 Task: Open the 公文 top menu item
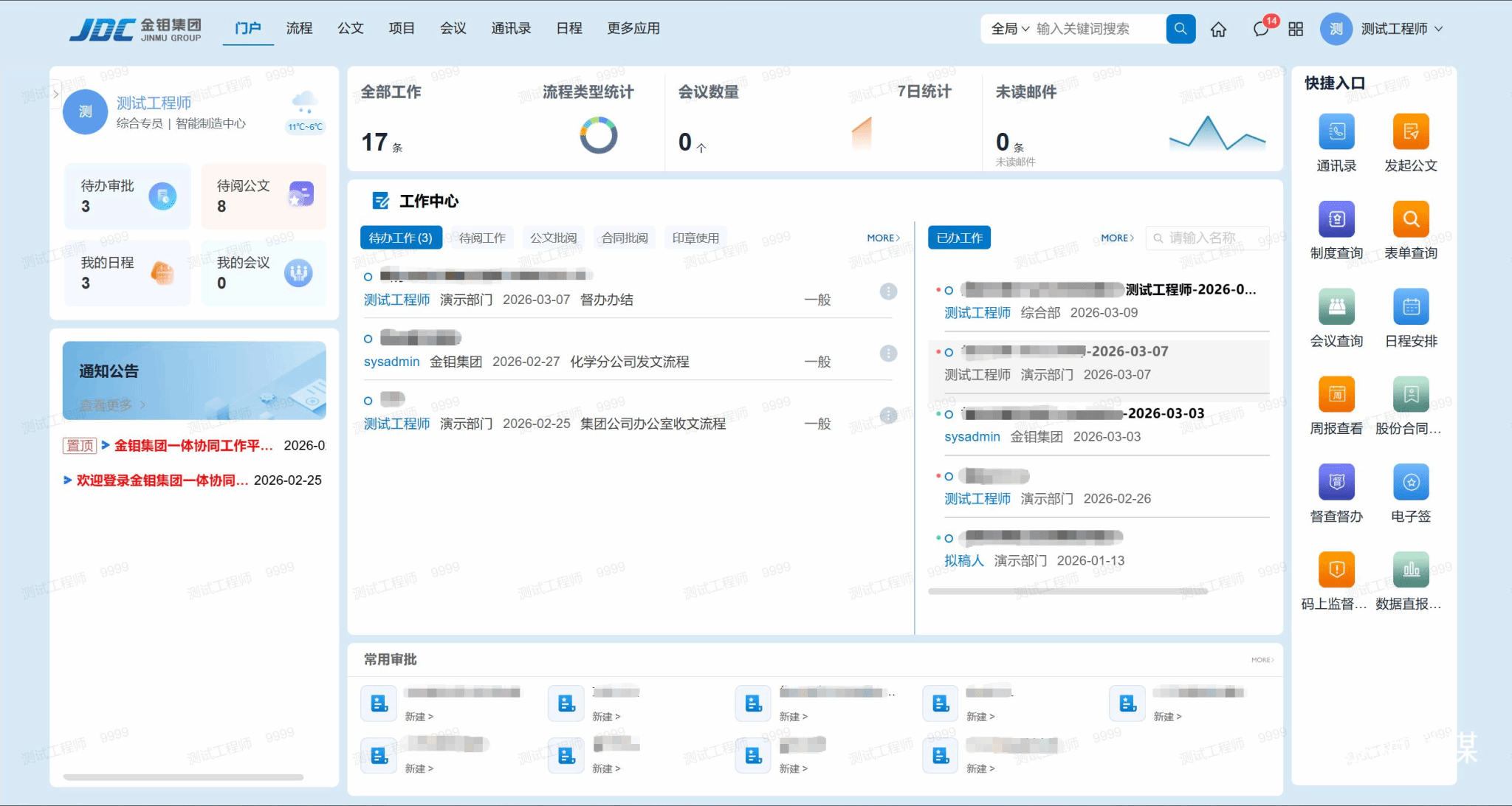pyautogui.click(x=351, y=29)
